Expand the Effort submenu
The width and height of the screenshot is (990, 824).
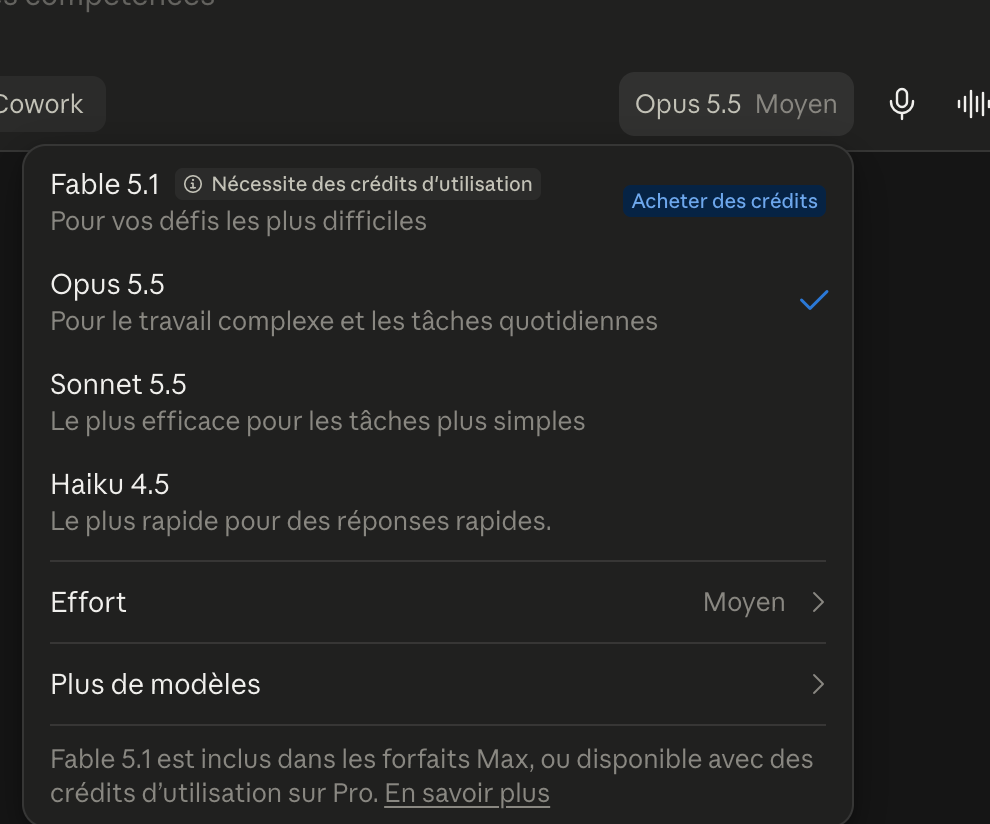[438, 602]
